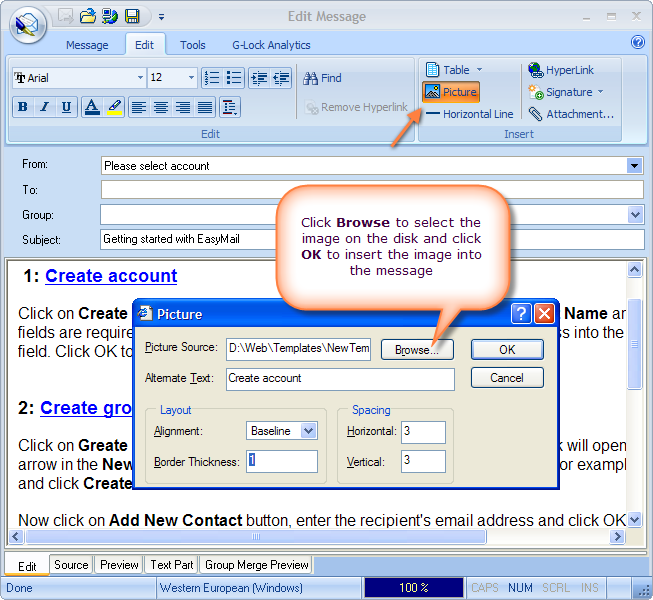This screenshot has width=653, height=600.
Task: Click the Alternate Text field
Action: tap(340, 379)
